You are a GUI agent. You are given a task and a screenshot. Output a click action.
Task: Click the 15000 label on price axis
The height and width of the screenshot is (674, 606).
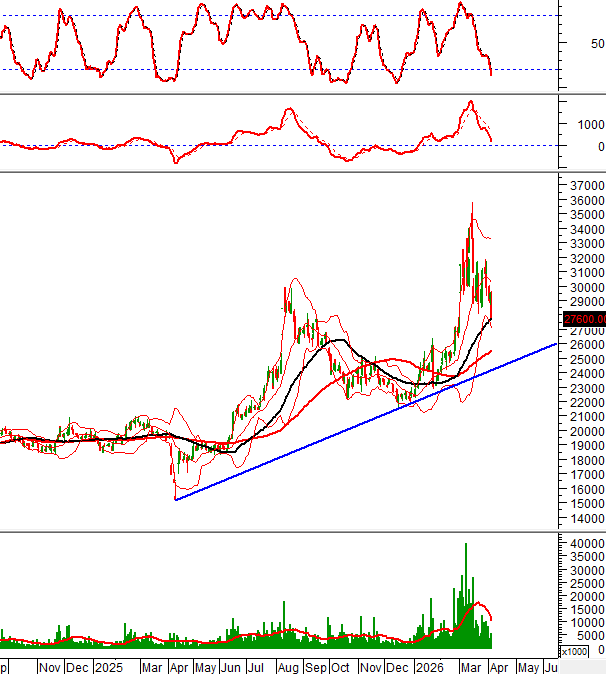click(584, 505)
